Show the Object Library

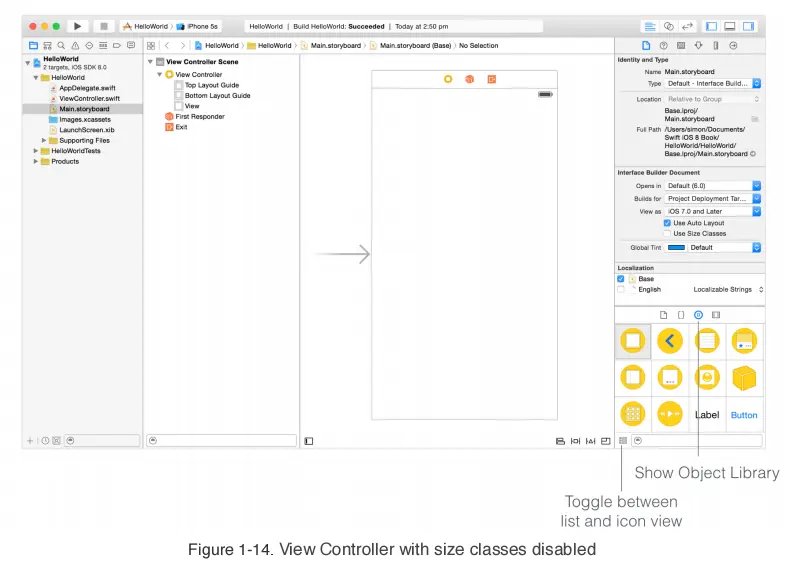pyautogui.click(x=698, y=315)
